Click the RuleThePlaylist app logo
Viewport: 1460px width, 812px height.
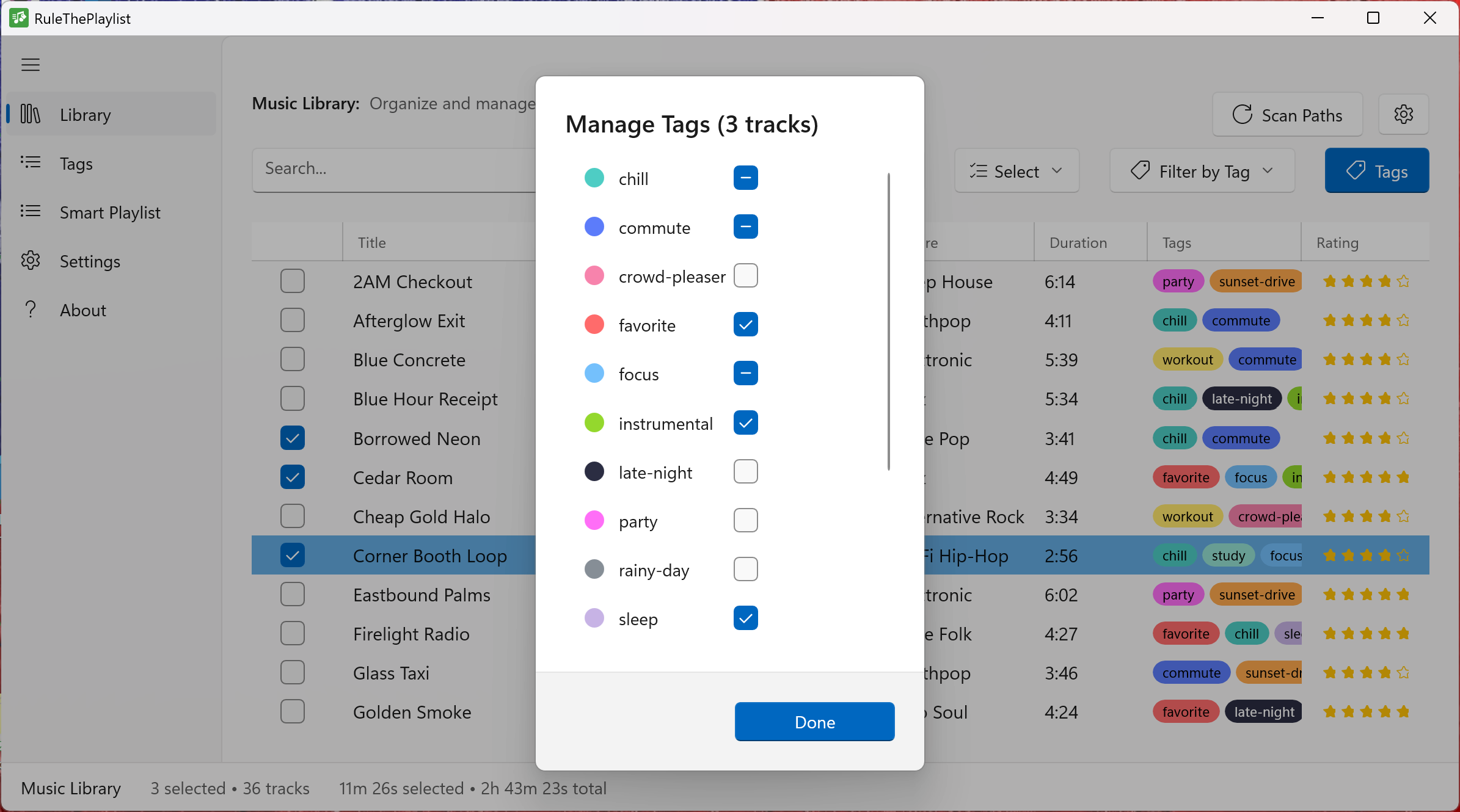(18, 18)
